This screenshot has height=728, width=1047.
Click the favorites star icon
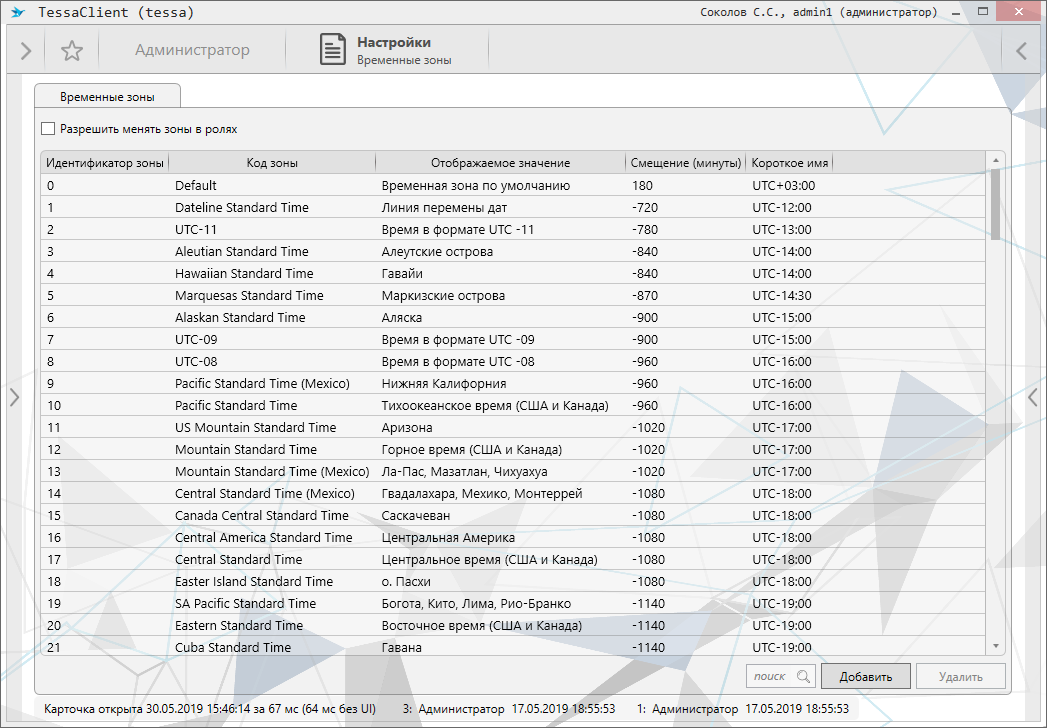pyautogui.click(x=72, y=51)
